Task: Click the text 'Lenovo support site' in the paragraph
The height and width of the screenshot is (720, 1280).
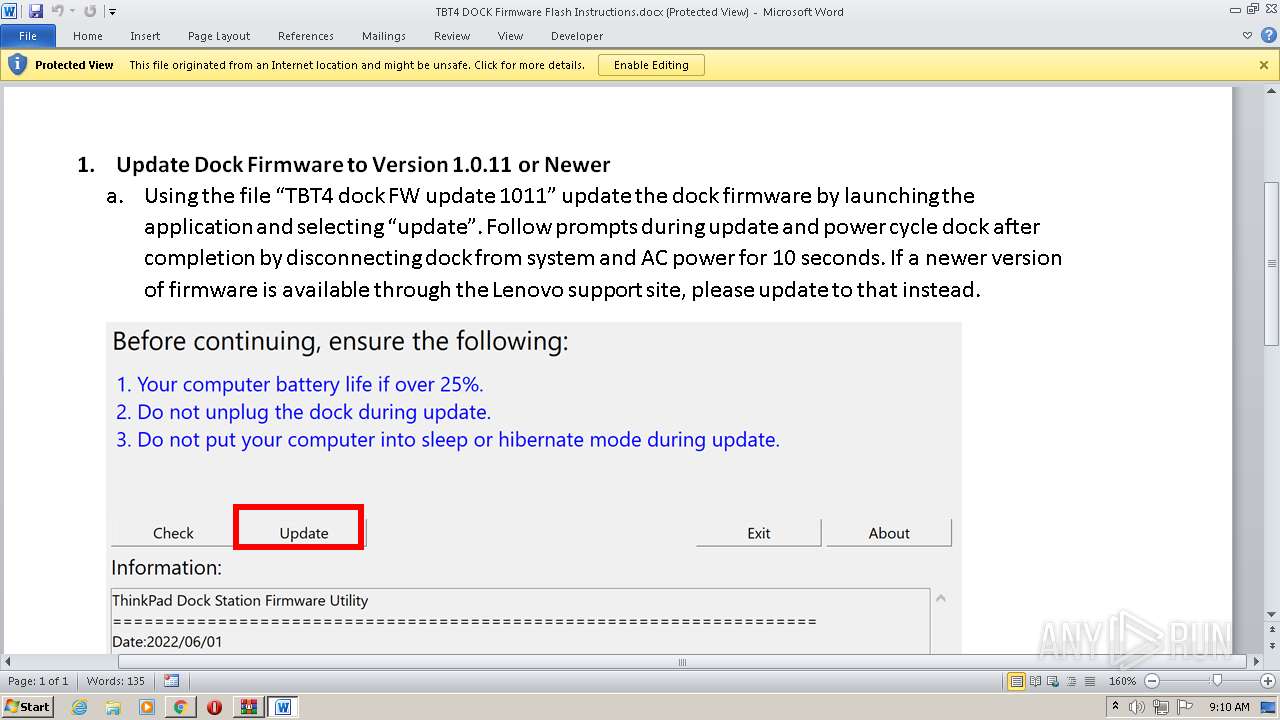Action: click(589, 290)
